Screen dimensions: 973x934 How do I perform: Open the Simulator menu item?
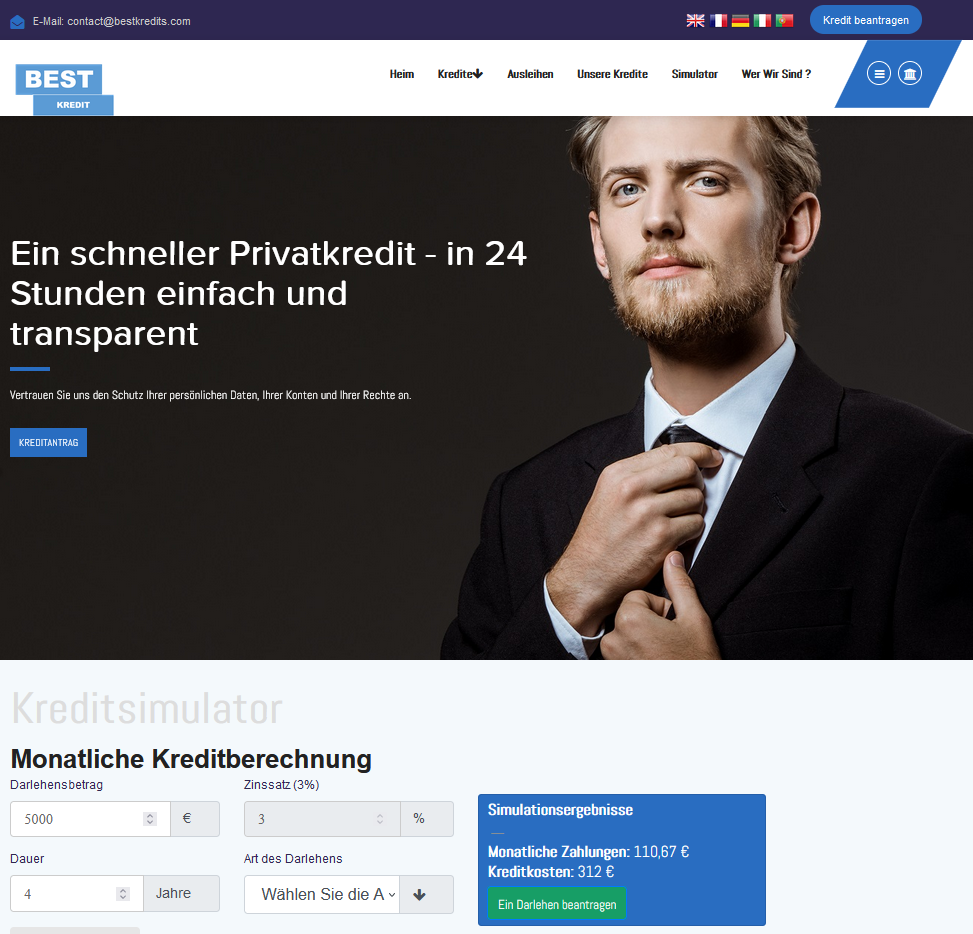click(x=694, y=74)
